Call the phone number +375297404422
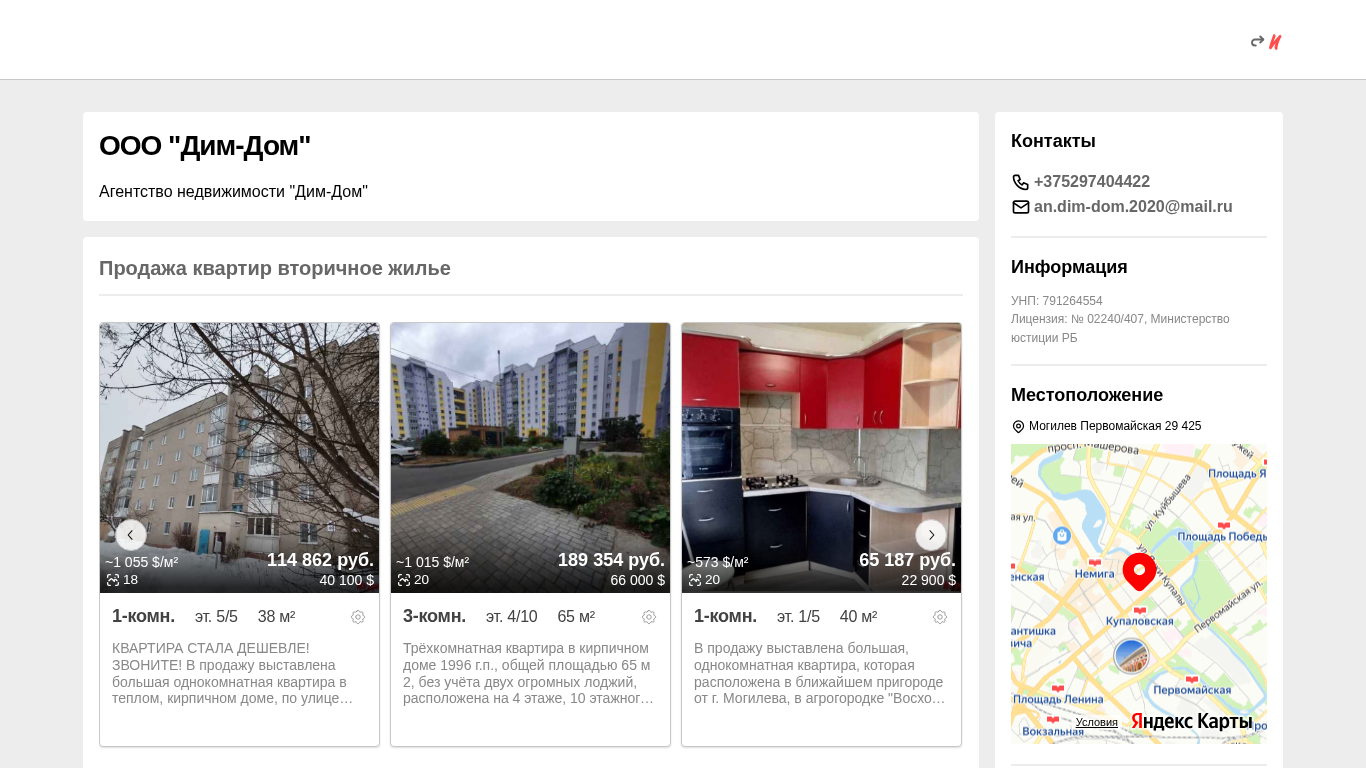The height and width of the screenshot is (768, 1366). 1092,182
